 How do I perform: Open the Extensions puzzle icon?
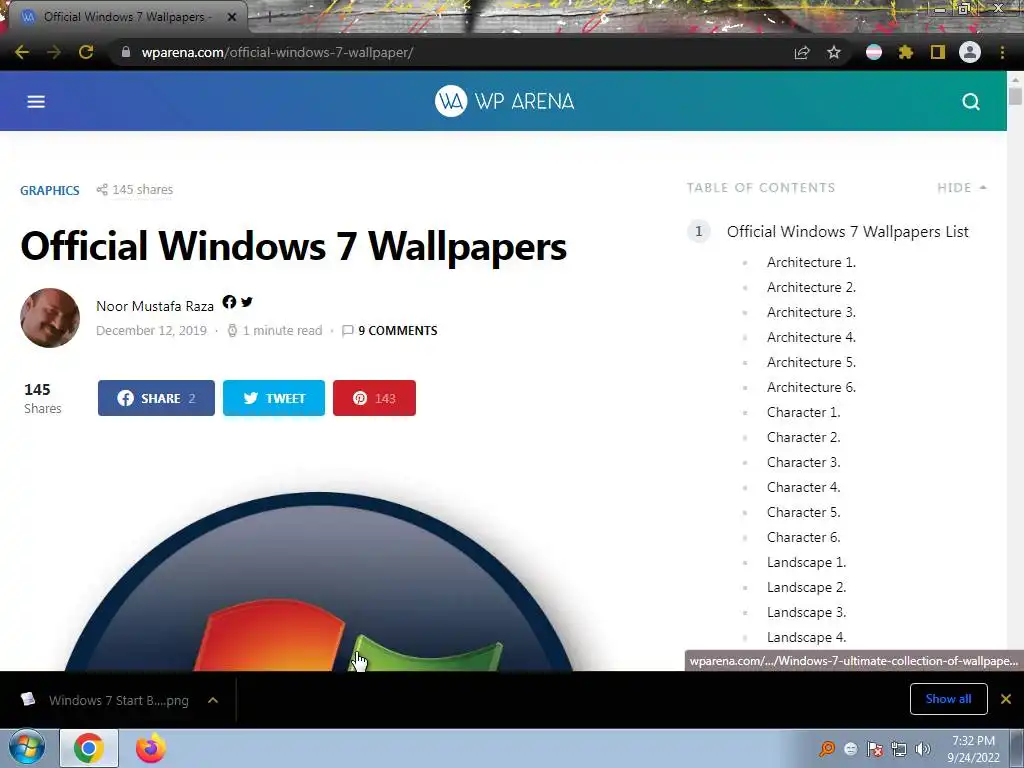coord(906,52)
